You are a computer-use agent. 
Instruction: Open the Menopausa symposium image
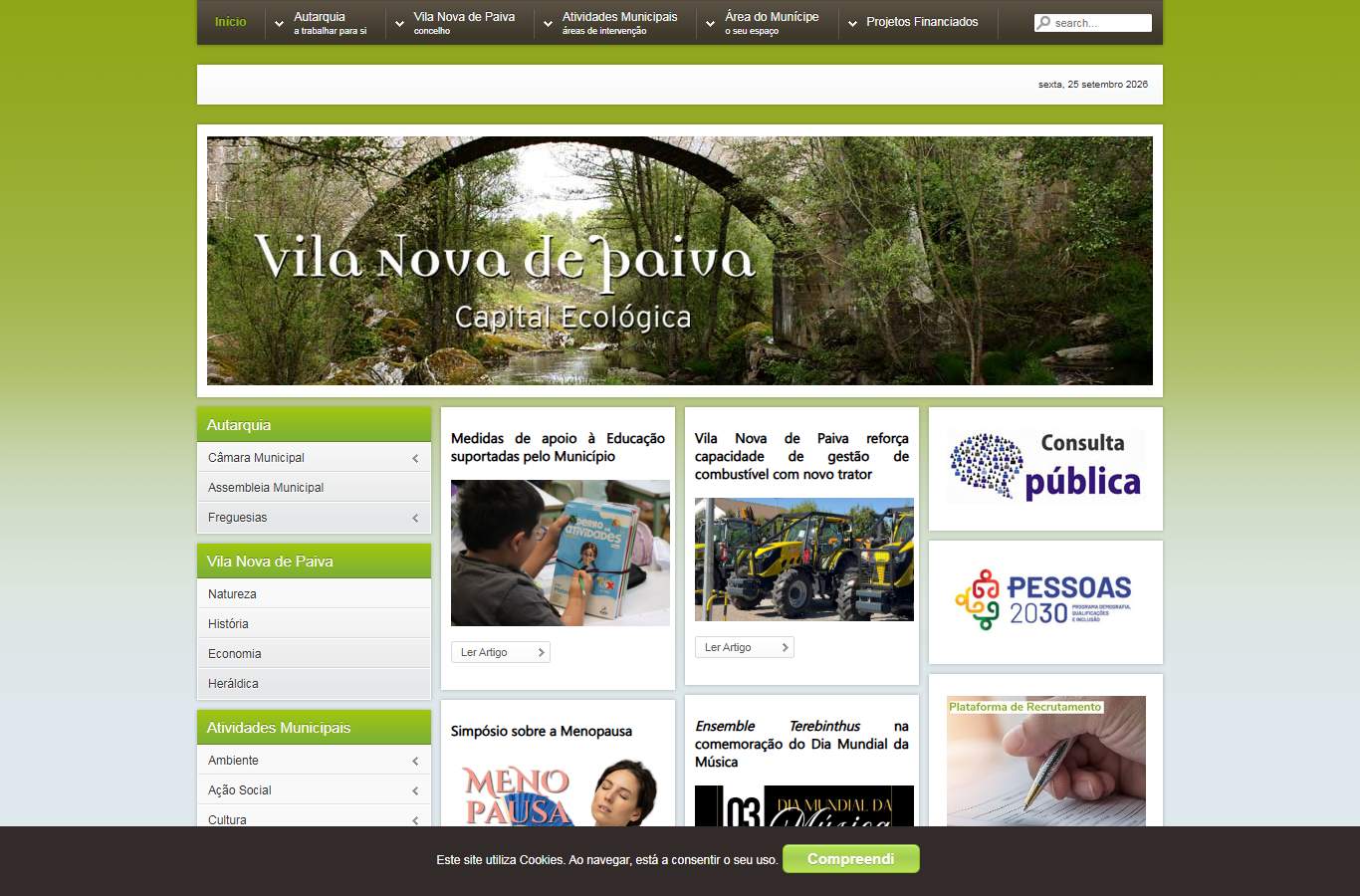point(561,793)
